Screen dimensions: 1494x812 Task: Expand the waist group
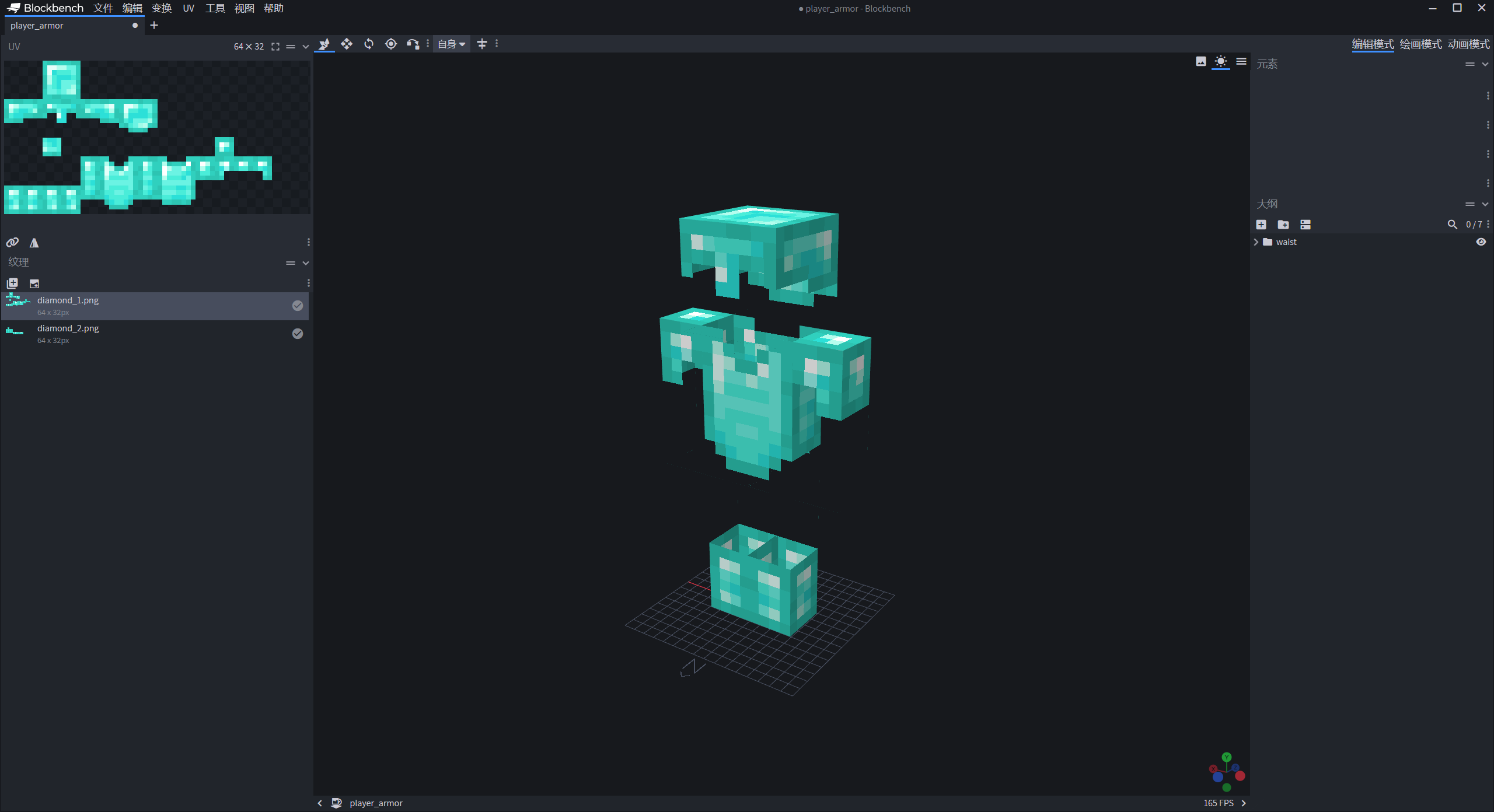tap(1256, 242)
